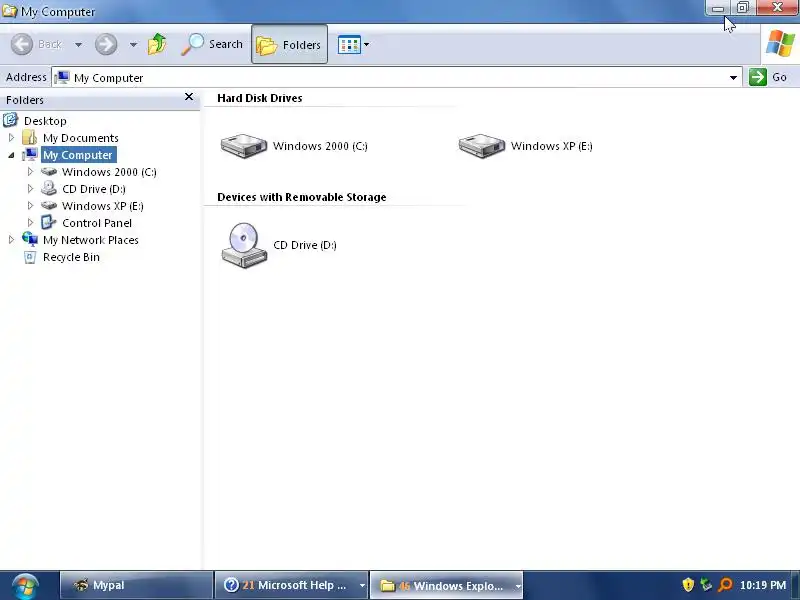Open the Start menu orb
The height and width of the screenshot is (600, 800).
24,586
